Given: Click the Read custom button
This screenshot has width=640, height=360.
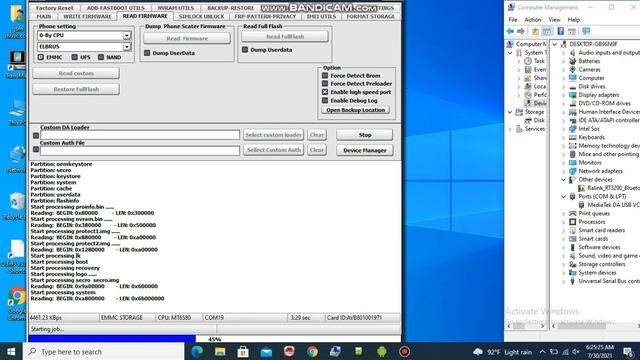Looking at the screenshot, I should (x=76, y=73).
